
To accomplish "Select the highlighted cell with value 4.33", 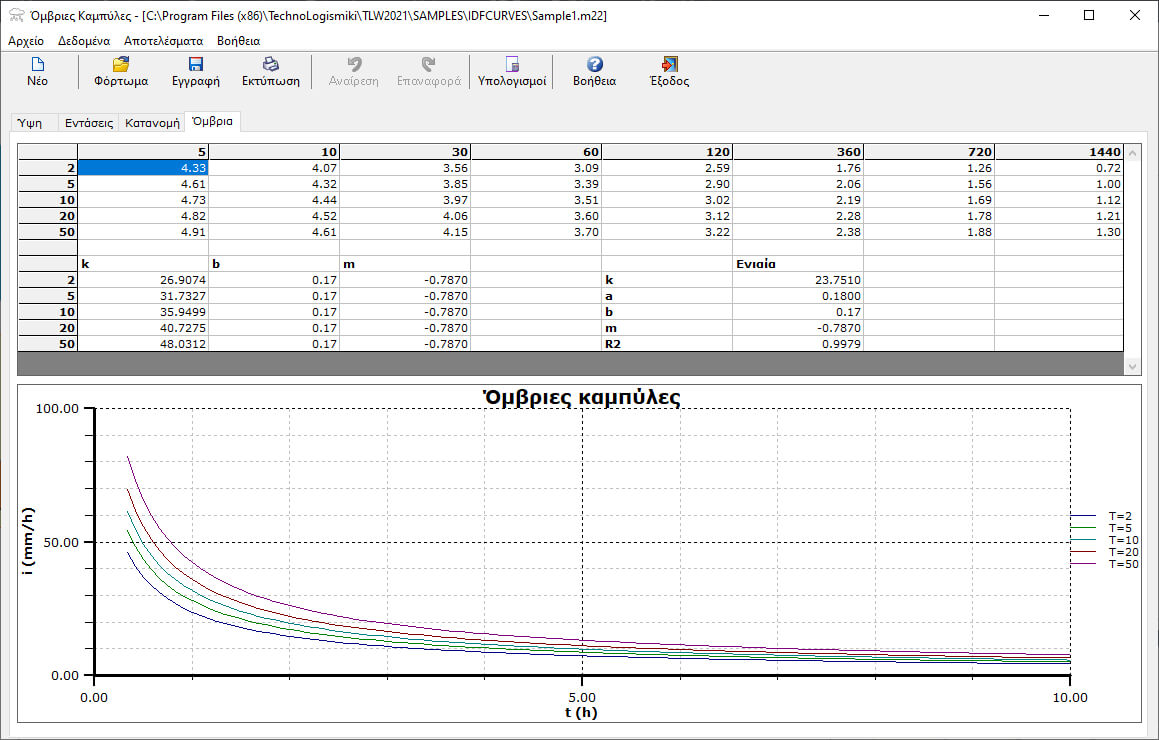I will pyautogui.click(x=143, y=168).
